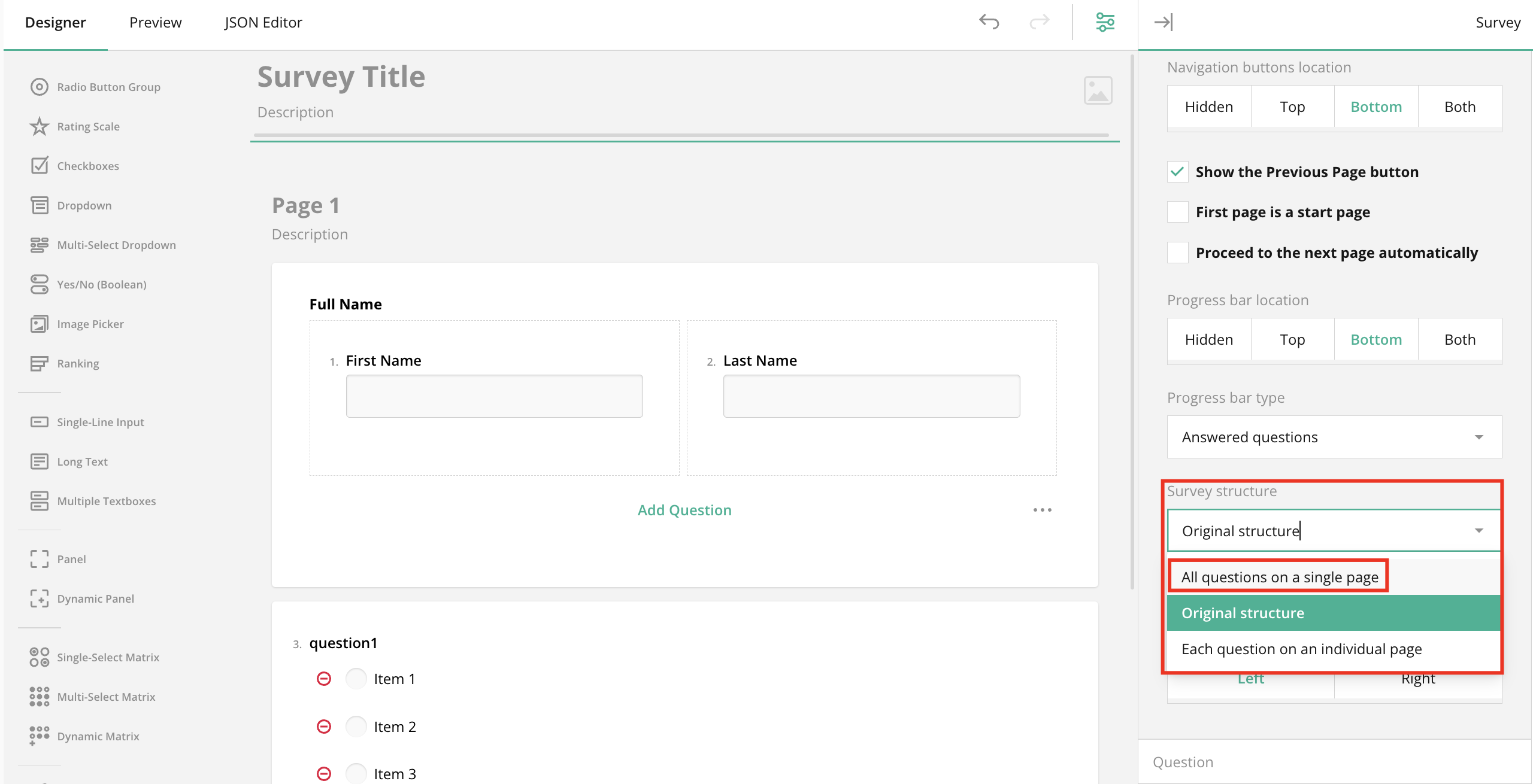Choose All questions on a single page

1280,577
